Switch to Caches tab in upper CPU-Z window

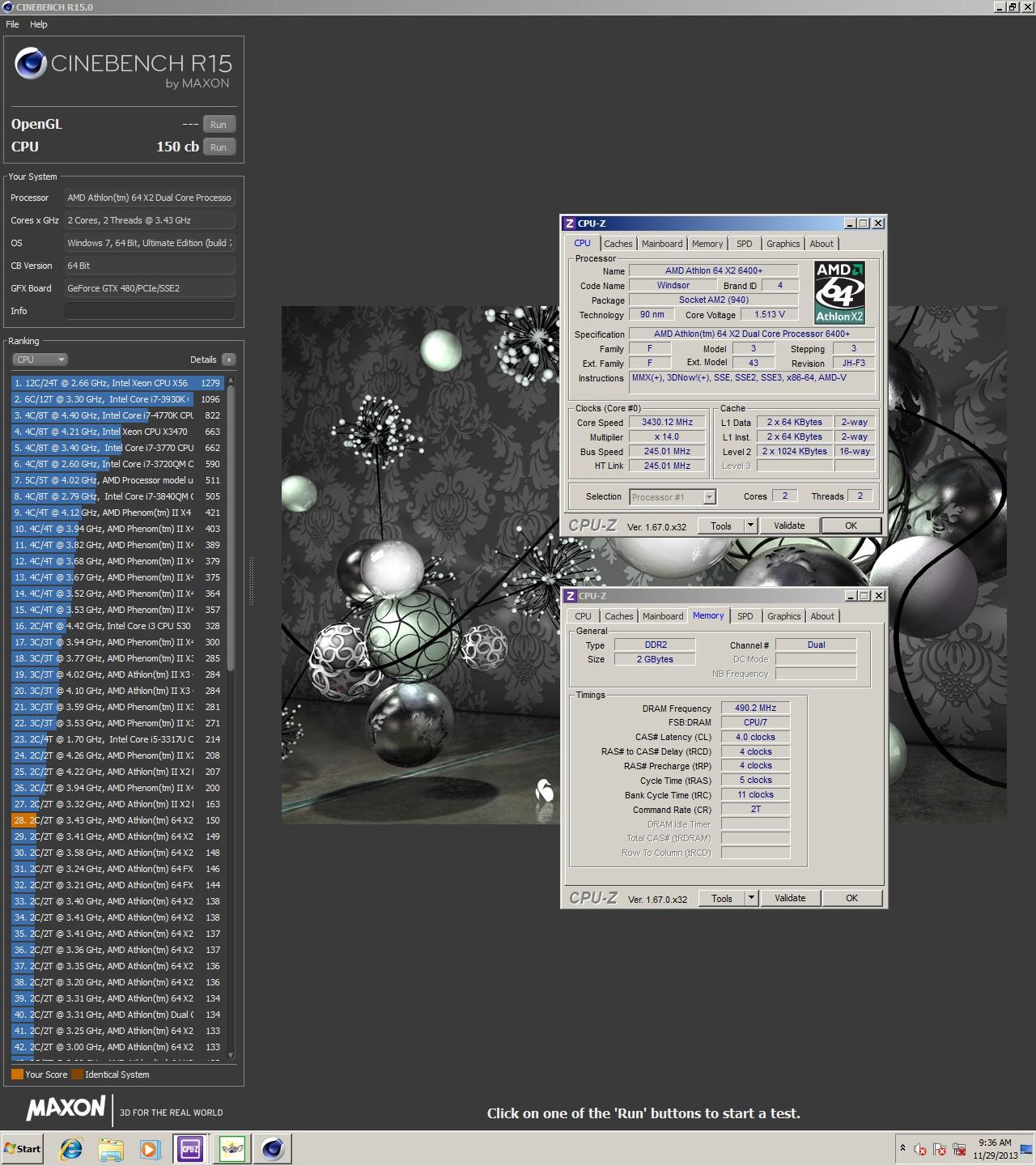coord(618,244)
